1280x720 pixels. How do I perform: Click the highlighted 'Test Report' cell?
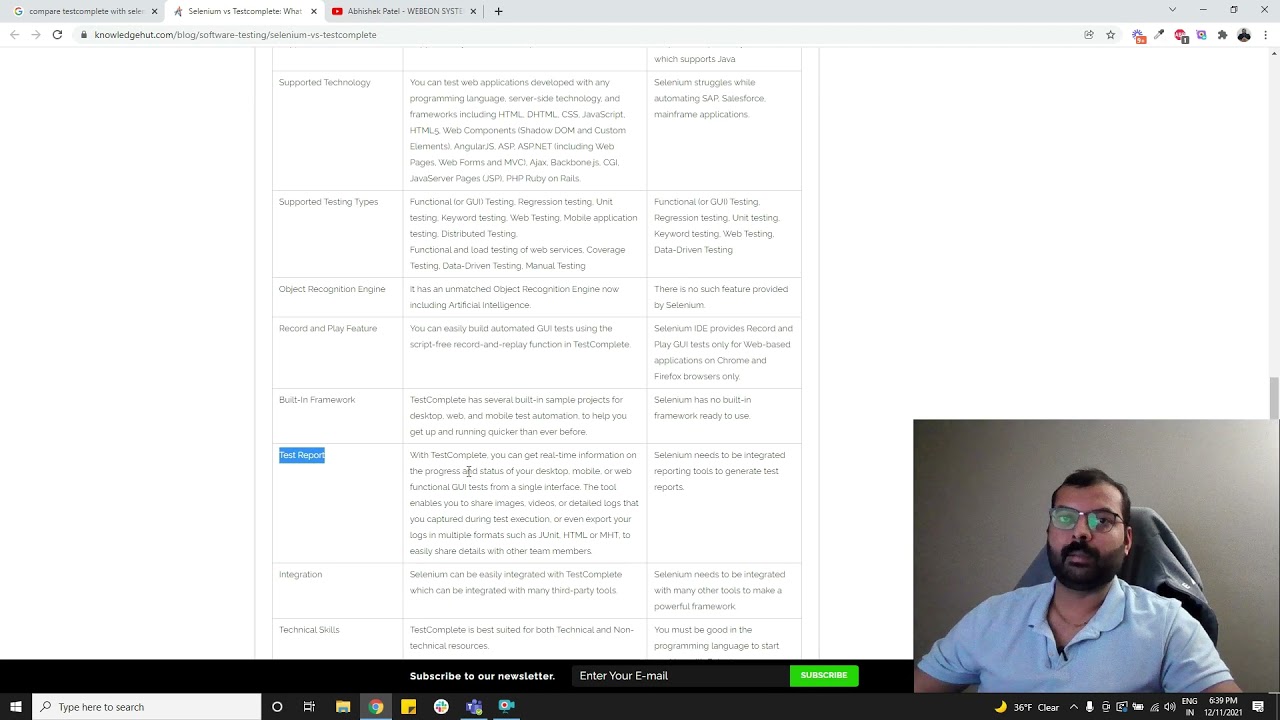tap(302, 455)
